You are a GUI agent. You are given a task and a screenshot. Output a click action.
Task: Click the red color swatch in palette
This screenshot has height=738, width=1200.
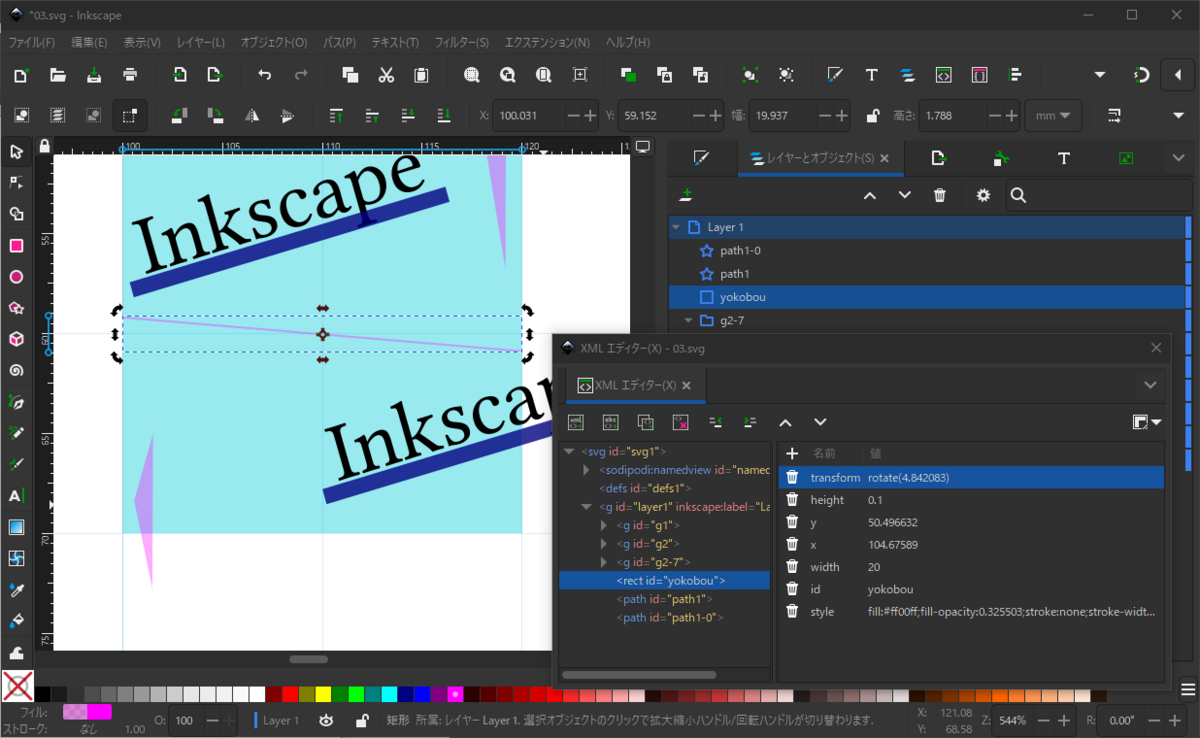[x=289, y=694]
